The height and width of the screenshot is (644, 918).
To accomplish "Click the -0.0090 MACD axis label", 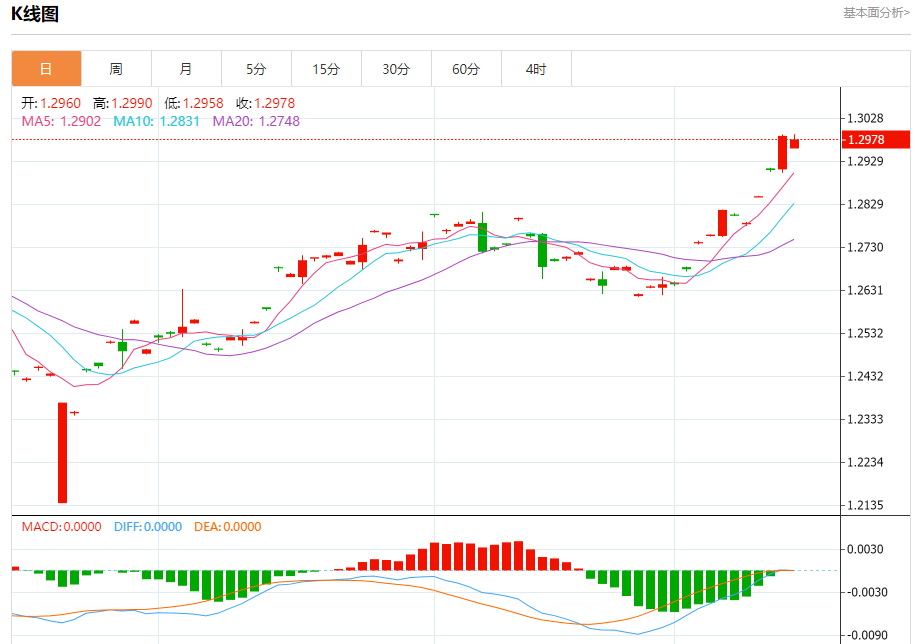I will (x=868, y=635).
